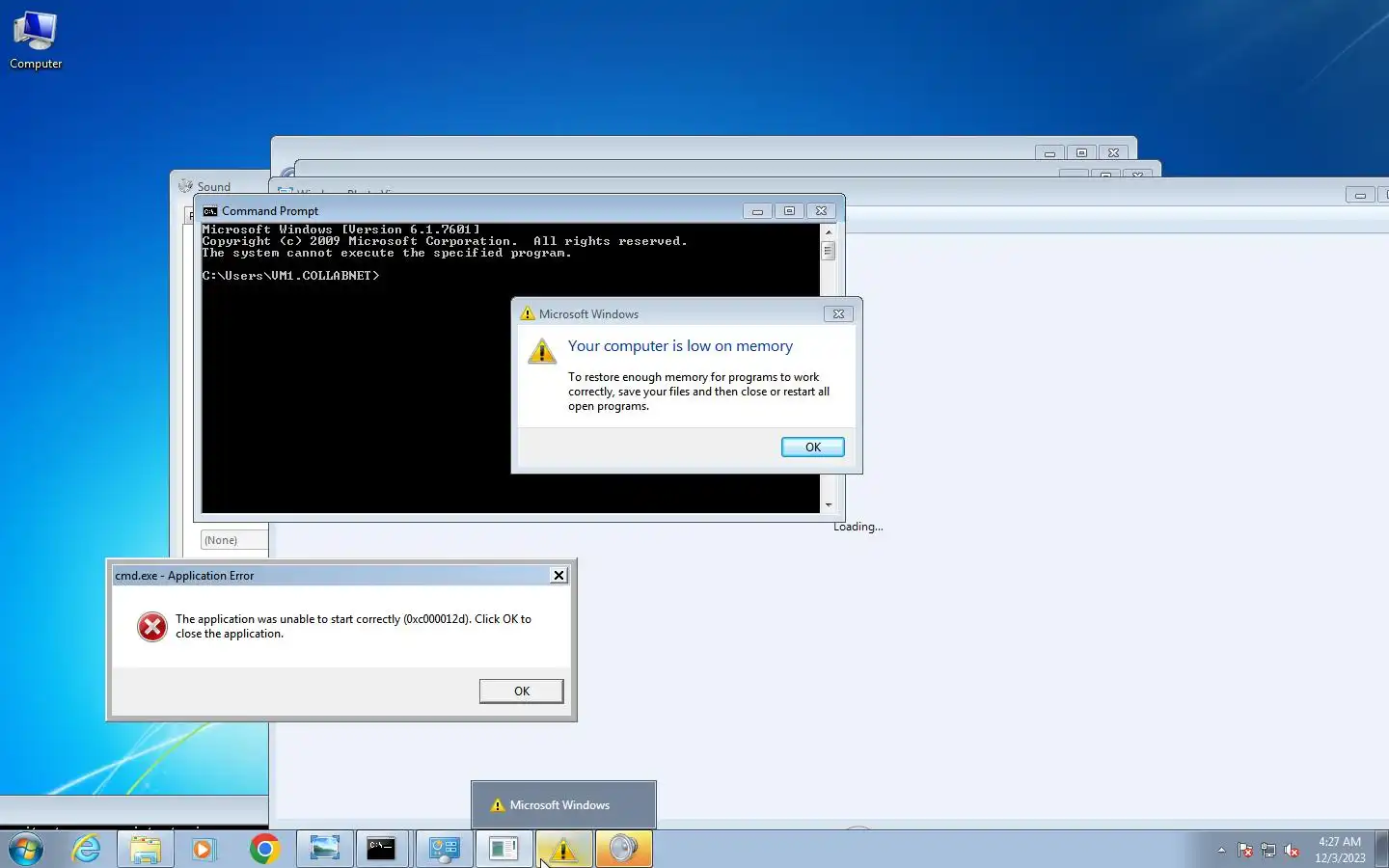The height and width of the screenshot is (868, 1389).
Task: Click the "Loading..." text
Action: click(x=858, y=527)
